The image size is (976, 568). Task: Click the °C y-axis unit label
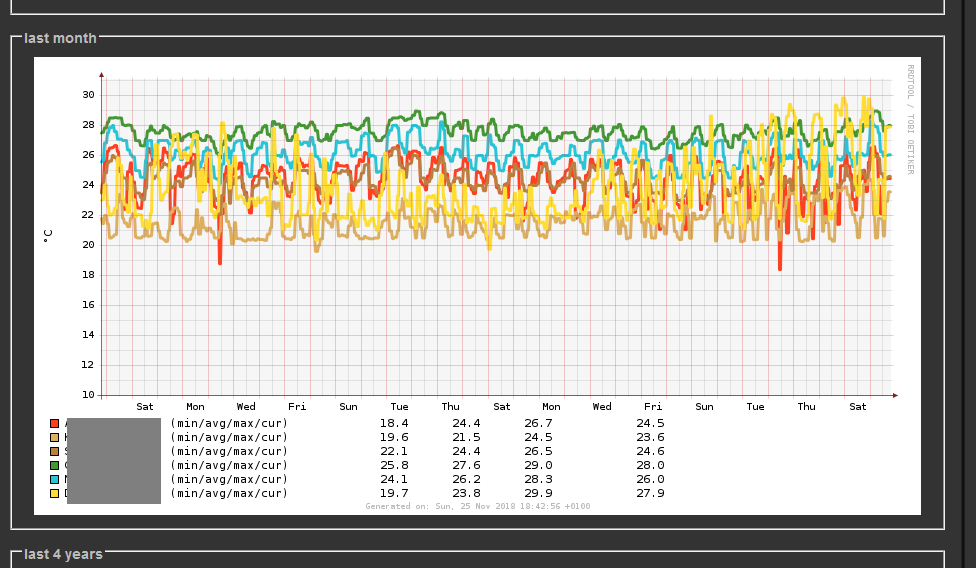pos(48,236)
